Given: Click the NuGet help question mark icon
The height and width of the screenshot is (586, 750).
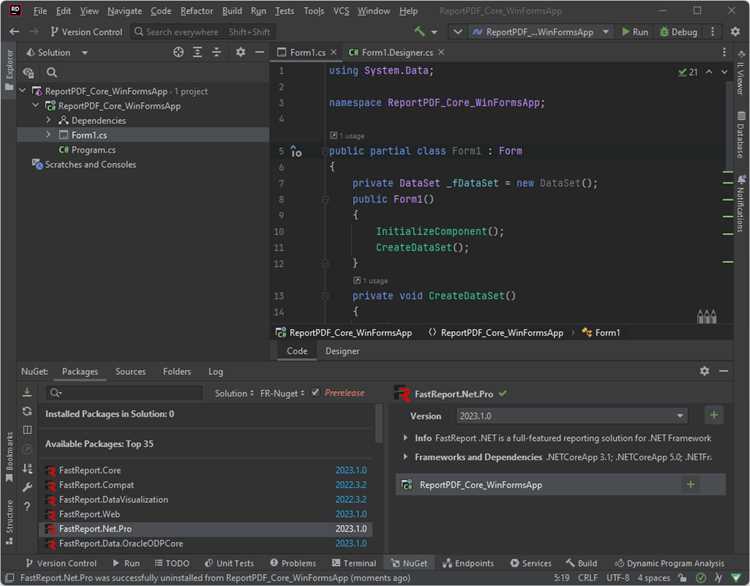Looking at the screenshot, I should click(x=27, y=506).
